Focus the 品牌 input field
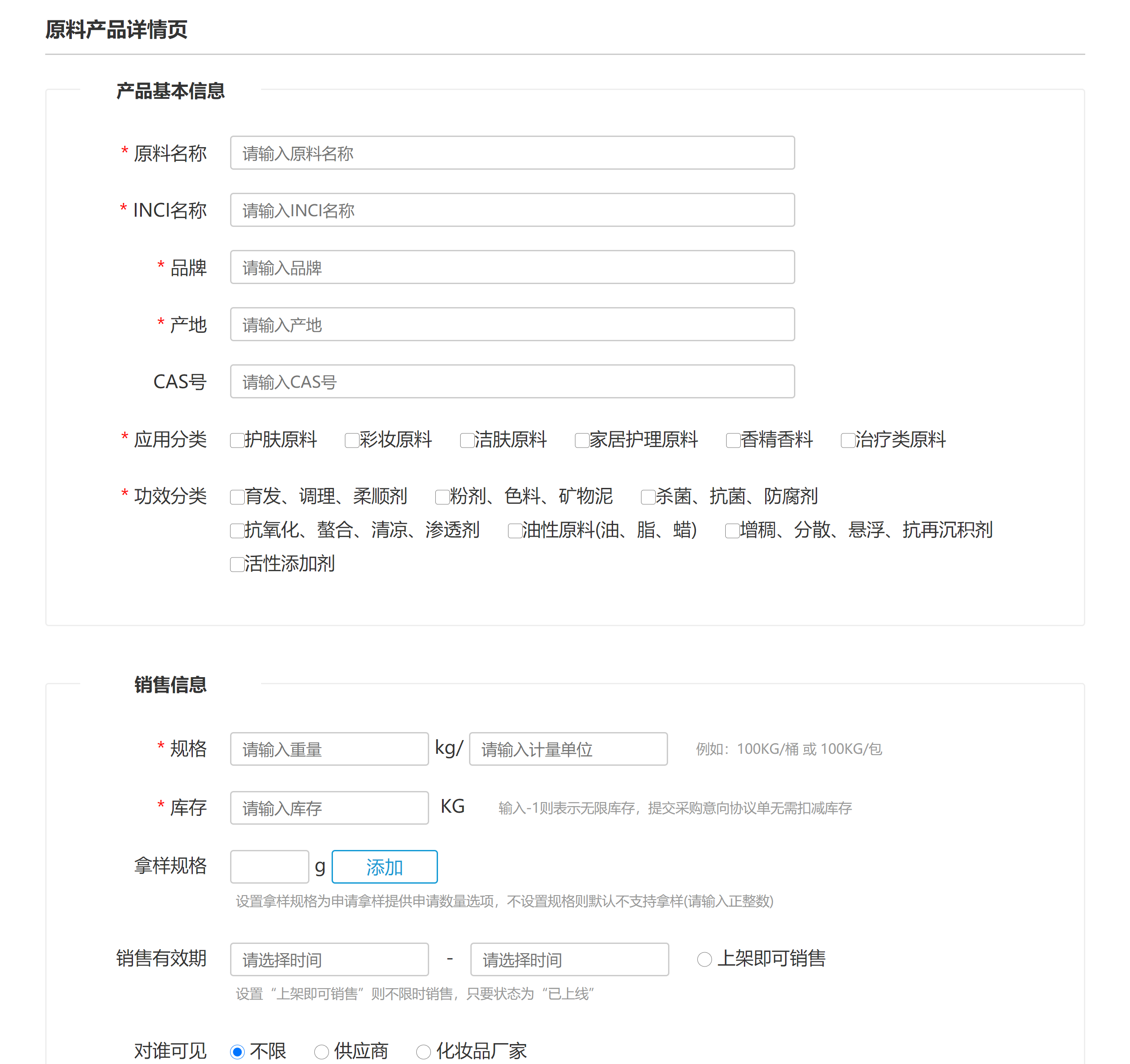Viewport: 1130px width, 1064px height. (512, 267)
